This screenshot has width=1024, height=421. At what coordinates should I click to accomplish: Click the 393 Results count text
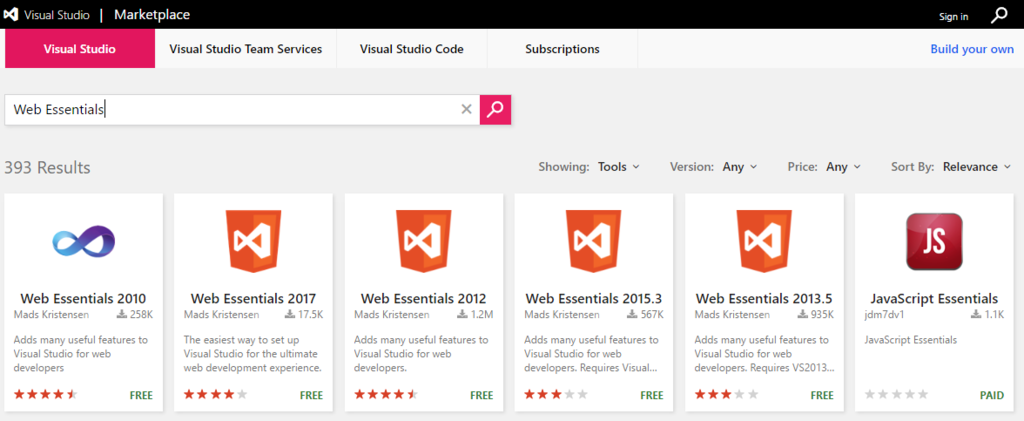tap(47, 168)
